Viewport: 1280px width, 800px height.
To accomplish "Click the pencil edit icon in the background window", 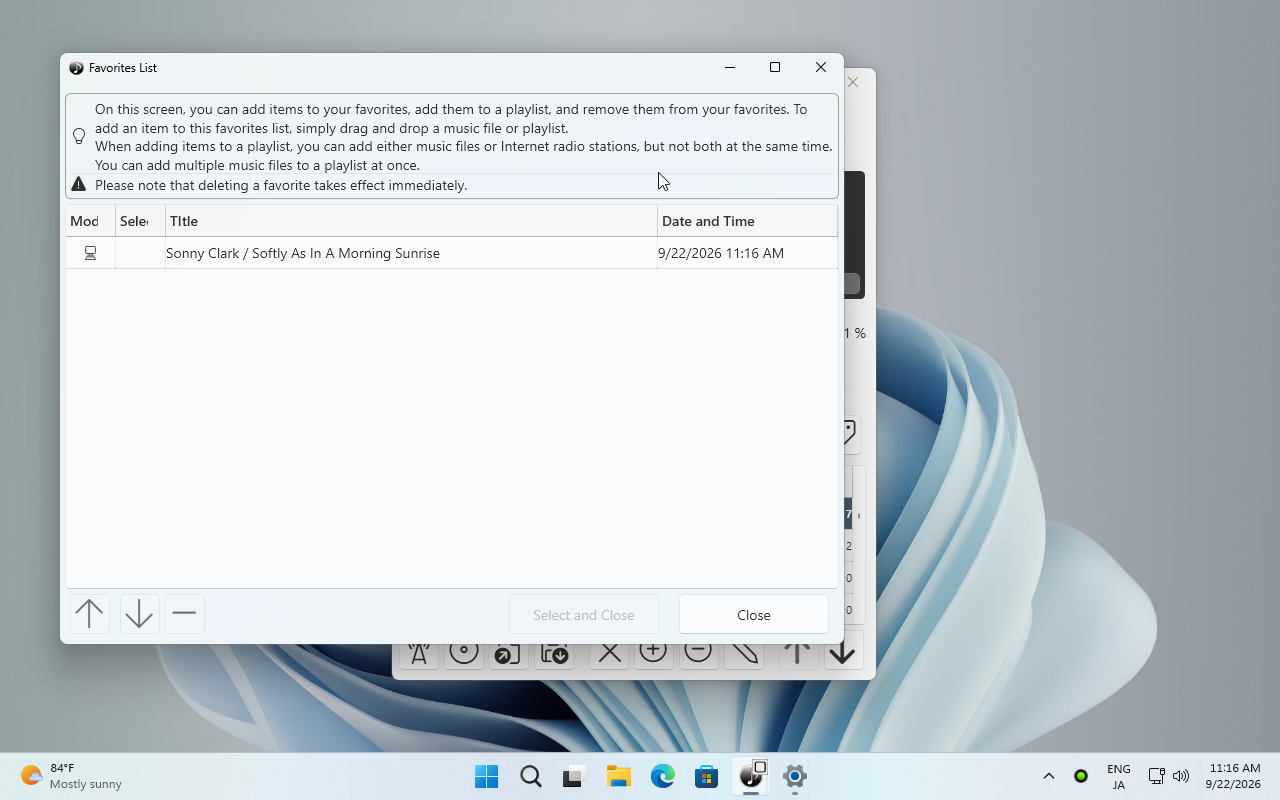I will click(x=743, y=654).
